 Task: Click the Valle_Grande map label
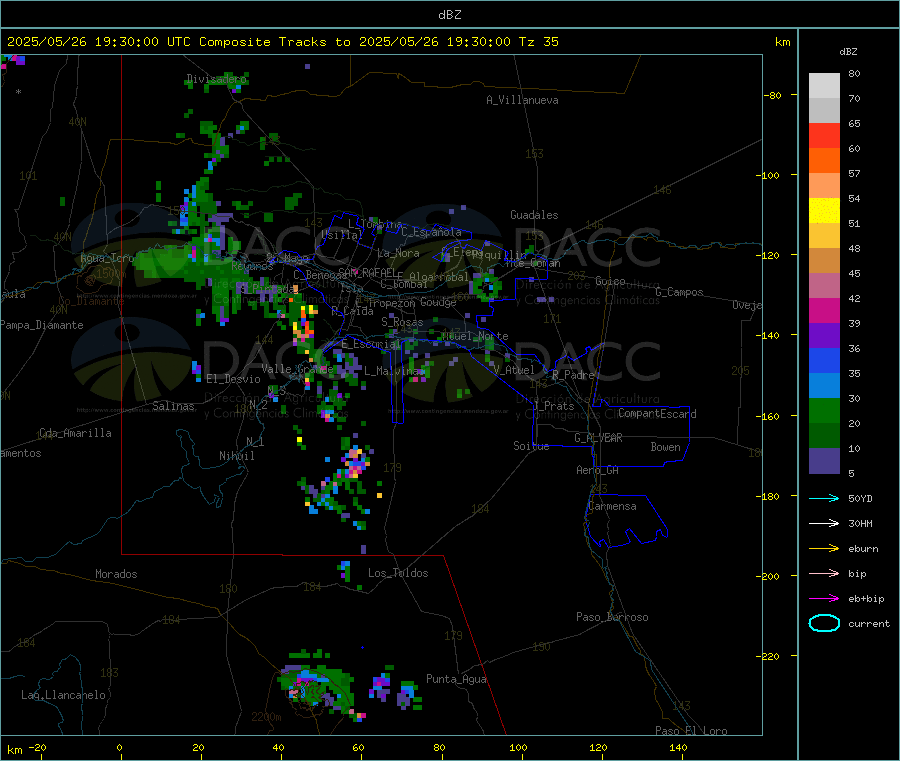297,369
